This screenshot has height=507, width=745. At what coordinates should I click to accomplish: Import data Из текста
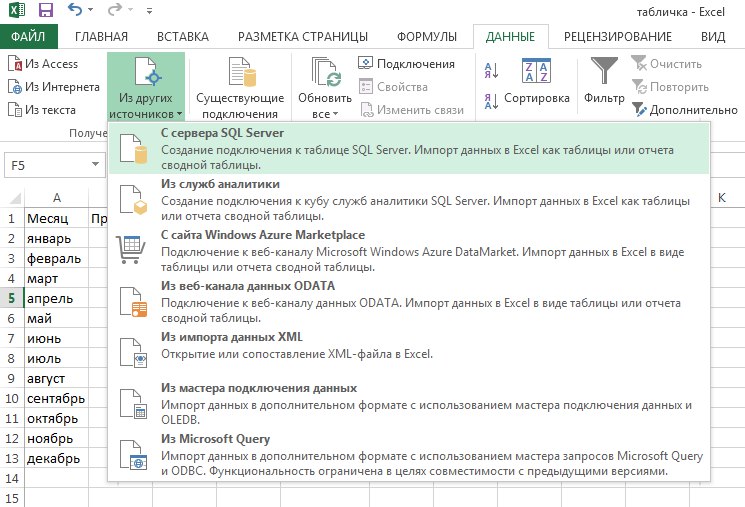point(42,110)
